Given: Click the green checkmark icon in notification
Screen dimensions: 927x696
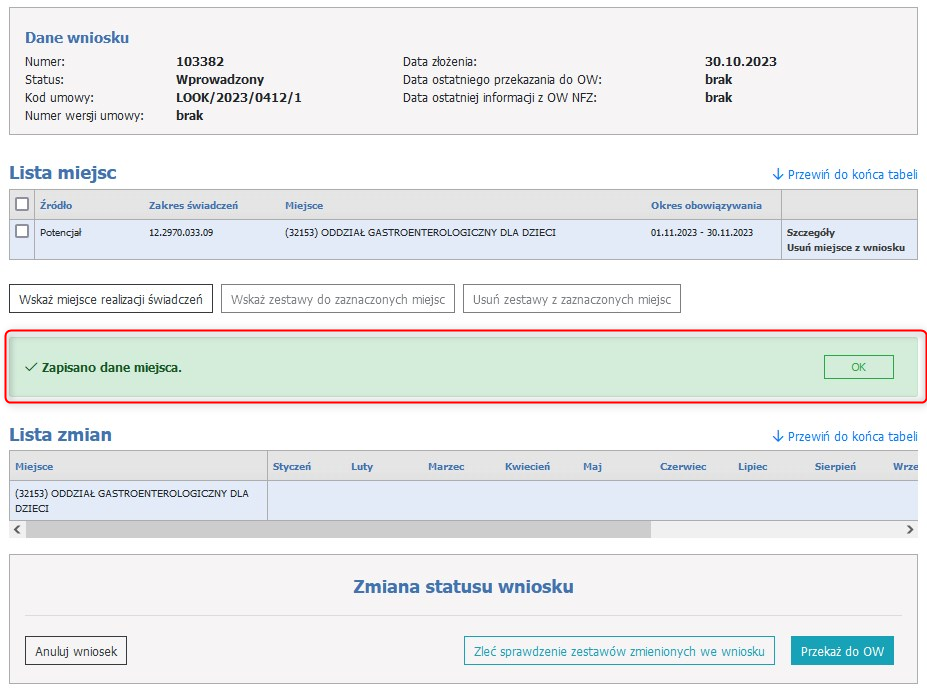Looking at the screenshot, I should click(x=30, y=367).
